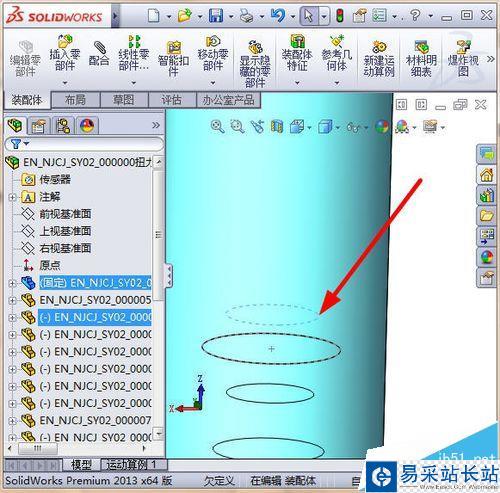Click the Print icon
This screenshot has width=500, height=493.
247,16
